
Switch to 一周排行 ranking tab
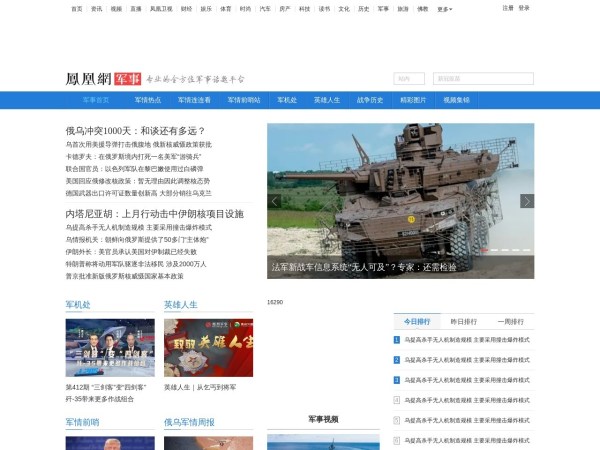[x=510, y=322]
